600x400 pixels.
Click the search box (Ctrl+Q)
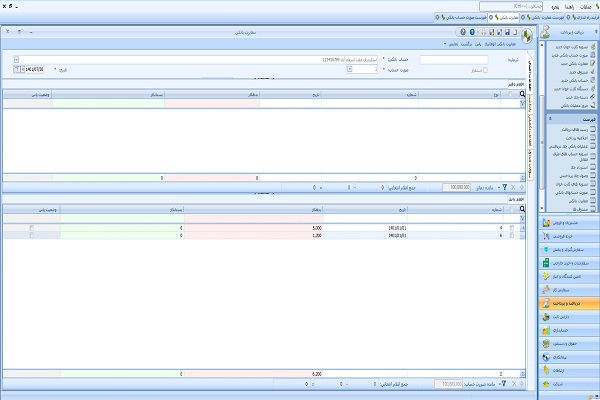511,7
